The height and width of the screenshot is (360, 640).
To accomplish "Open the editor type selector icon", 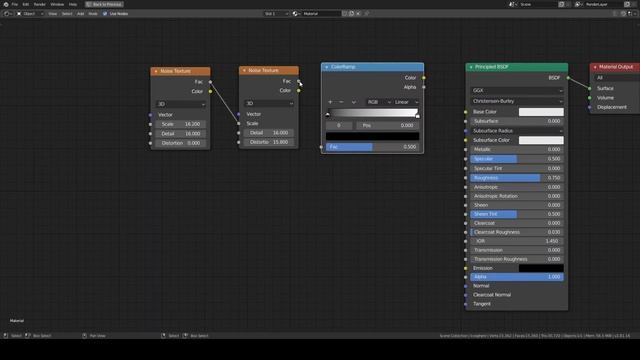I will point(7,13).
